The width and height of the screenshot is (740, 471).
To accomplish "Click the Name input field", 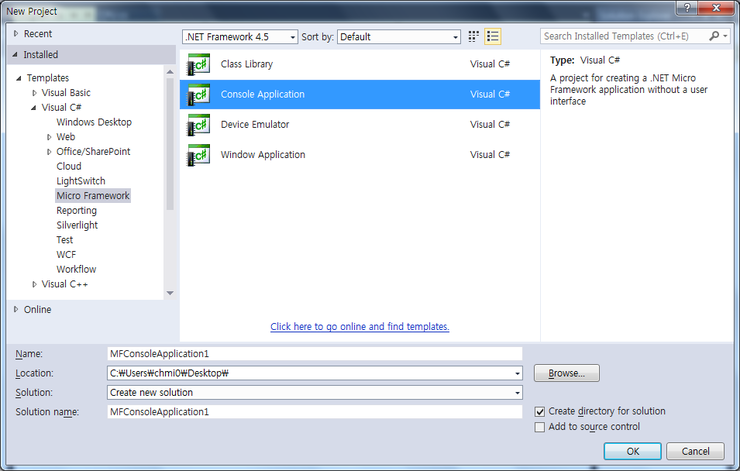I will pos(315,354).
